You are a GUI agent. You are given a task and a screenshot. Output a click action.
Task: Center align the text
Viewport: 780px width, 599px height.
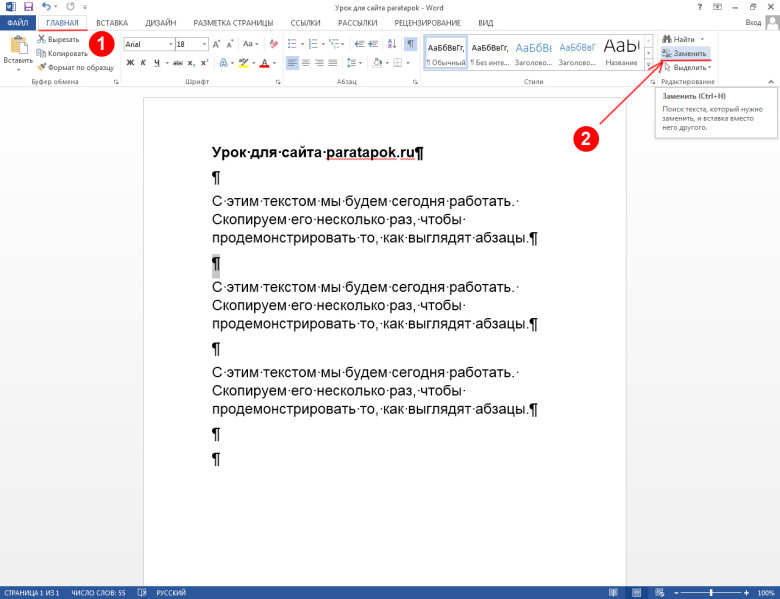point(306,63)
